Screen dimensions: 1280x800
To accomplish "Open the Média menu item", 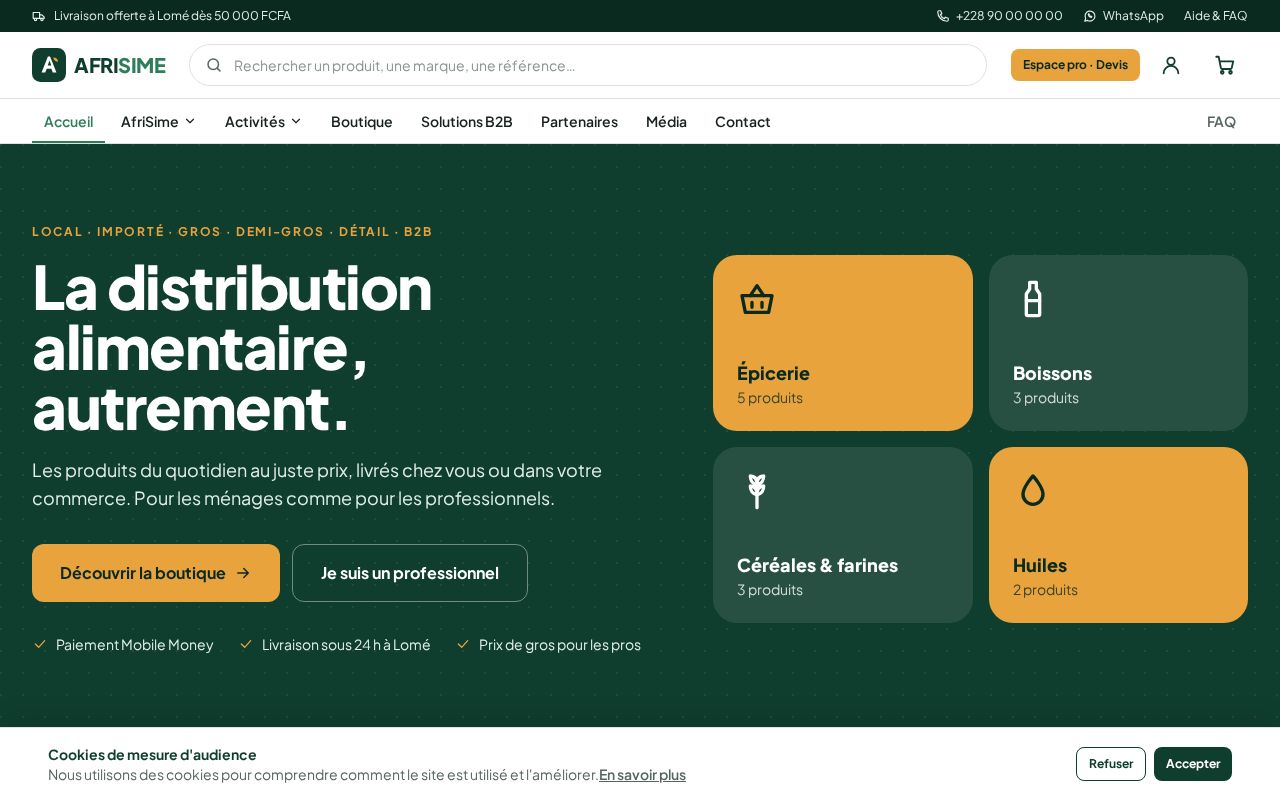I will coord(666,121).
